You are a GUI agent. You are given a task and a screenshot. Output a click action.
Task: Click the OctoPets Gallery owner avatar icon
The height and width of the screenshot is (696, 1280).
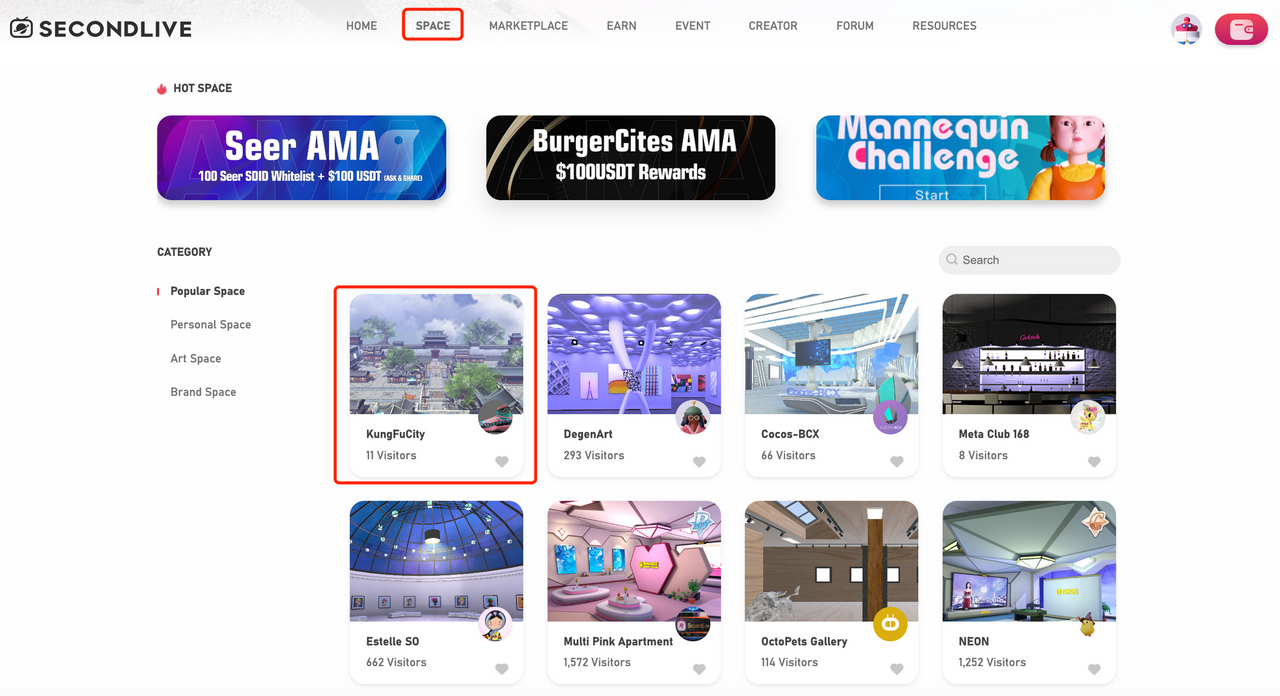click(890, 624)
